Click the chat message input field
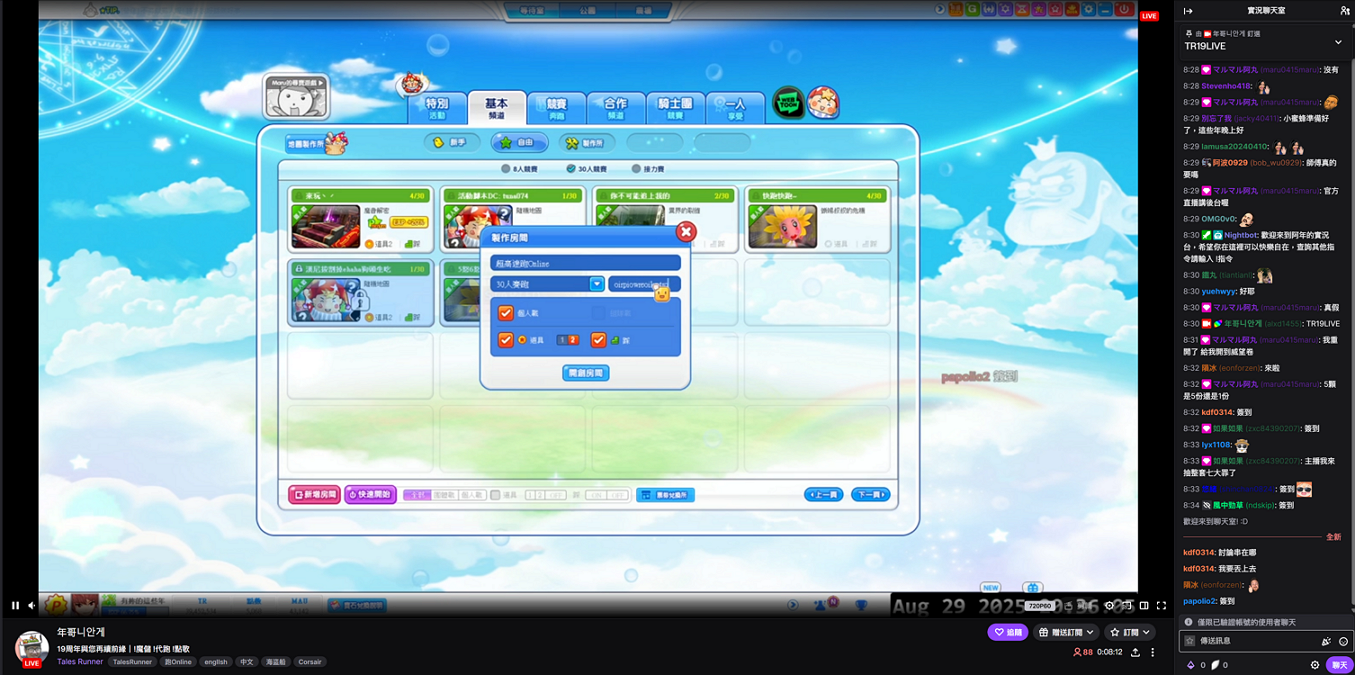The height and width of the screenshot is (675, 1355). pos(1255,641)
